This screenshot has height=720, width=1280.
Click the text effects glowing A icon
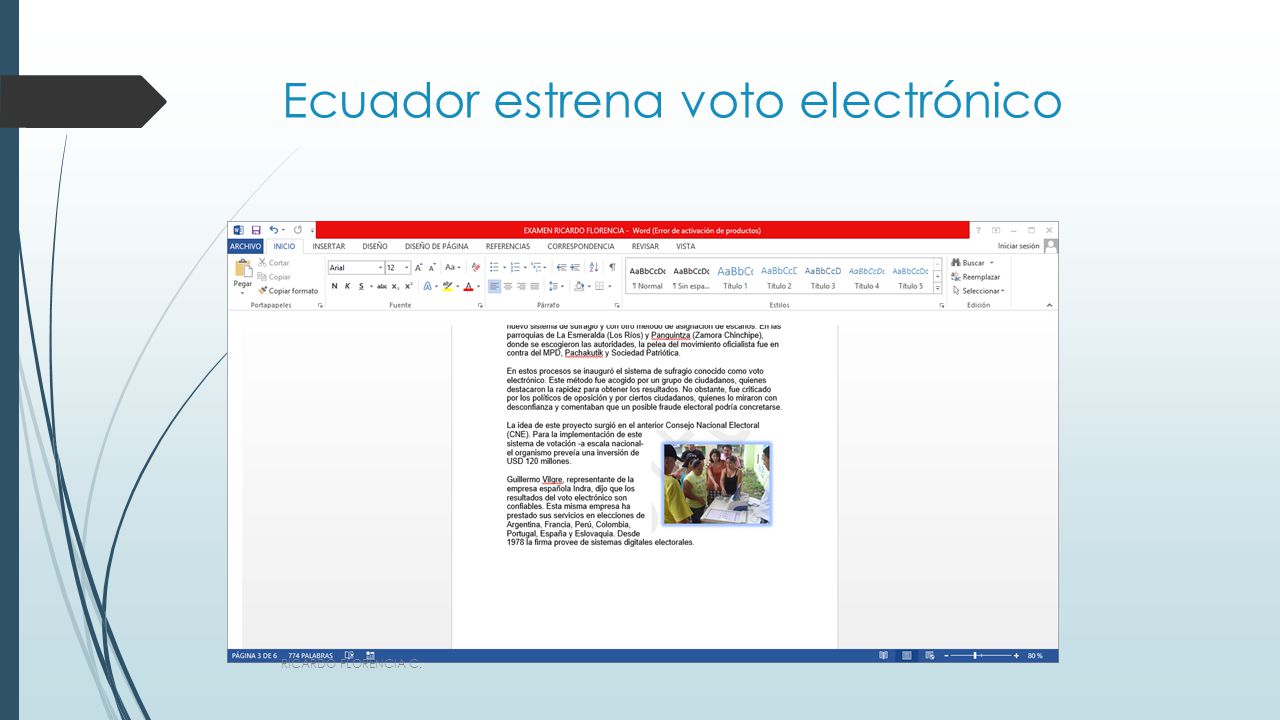tap(427, 286)
